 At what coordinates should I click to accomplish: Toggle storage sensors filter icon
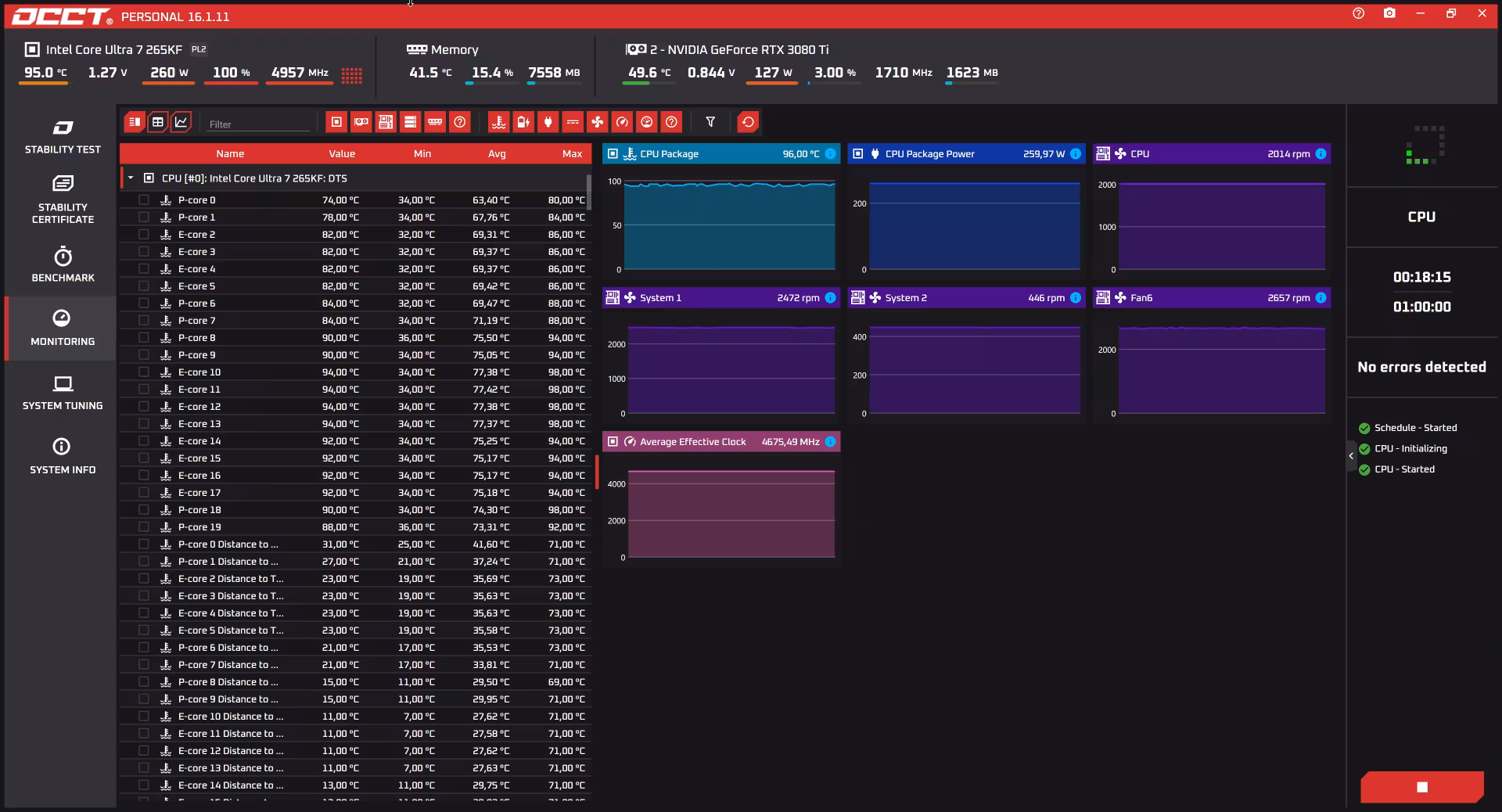[x=410, y=122]
